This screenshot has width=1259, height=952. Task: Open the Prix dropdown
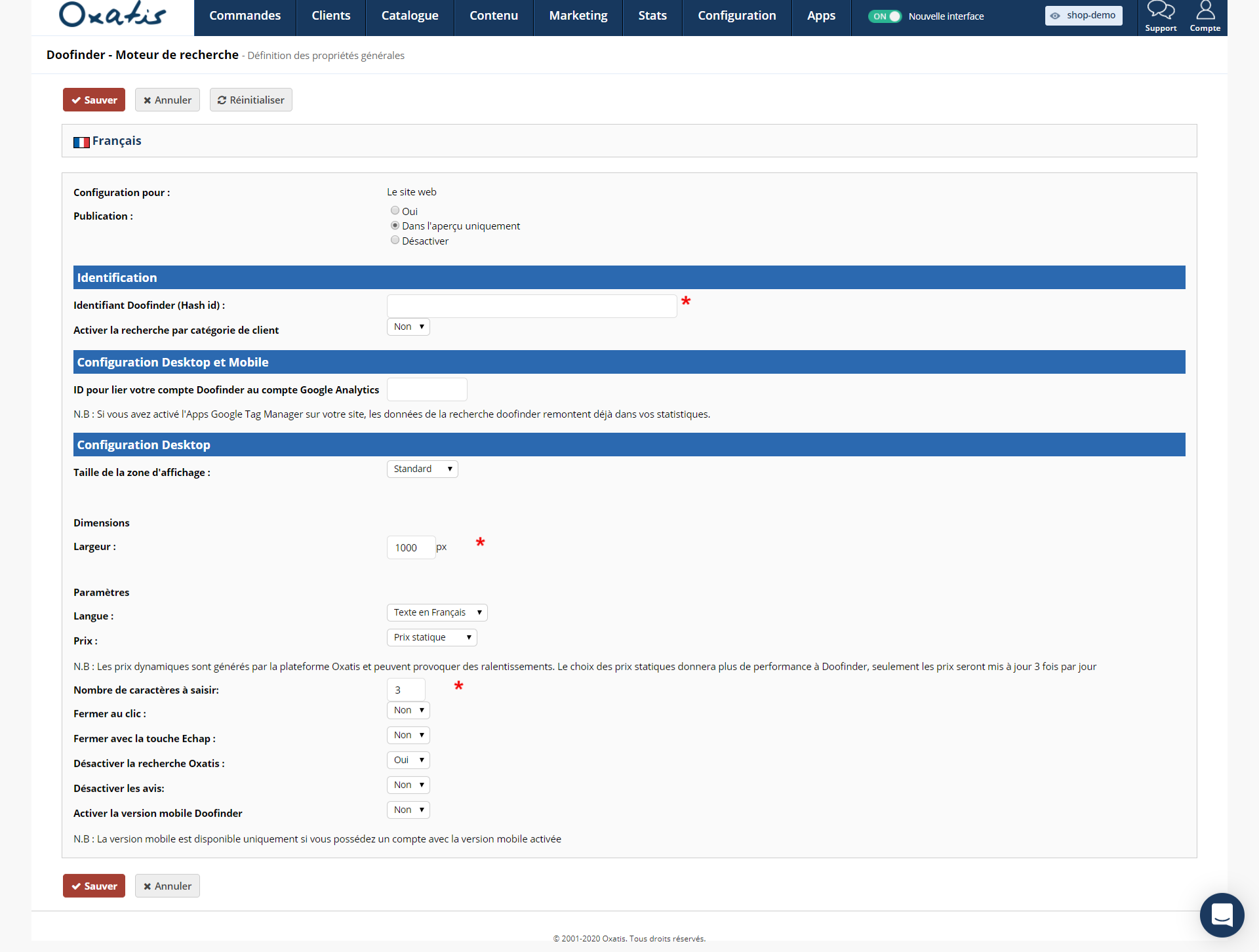click(x=432, y=637)
